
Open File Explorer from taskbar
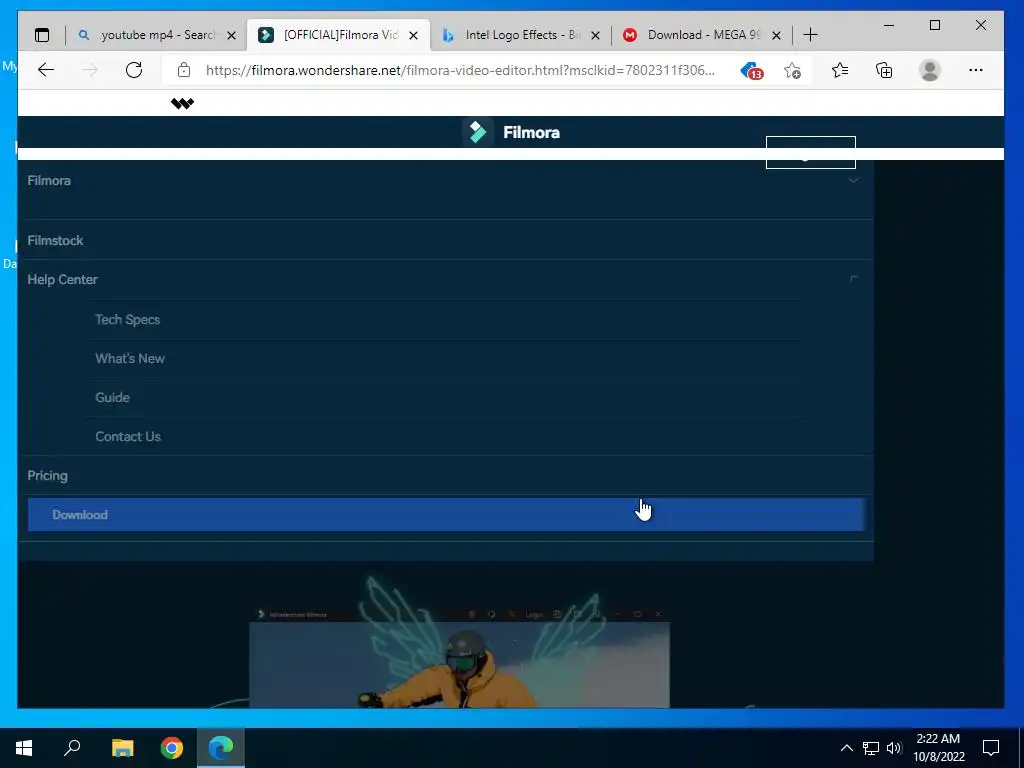click(x=122, y=748)
